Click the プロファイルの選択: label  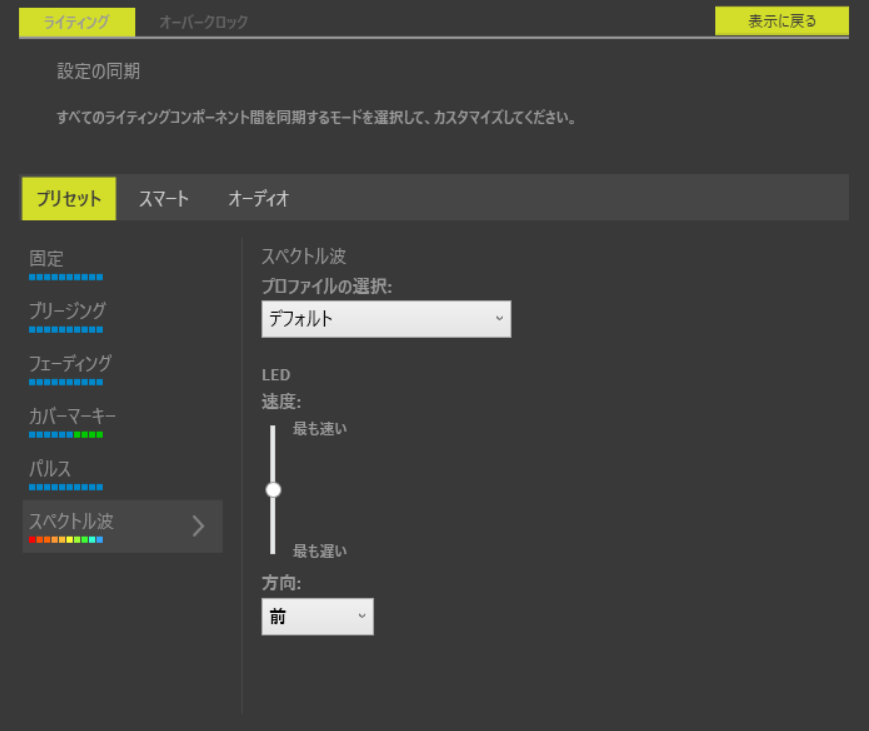click(327, 287)
